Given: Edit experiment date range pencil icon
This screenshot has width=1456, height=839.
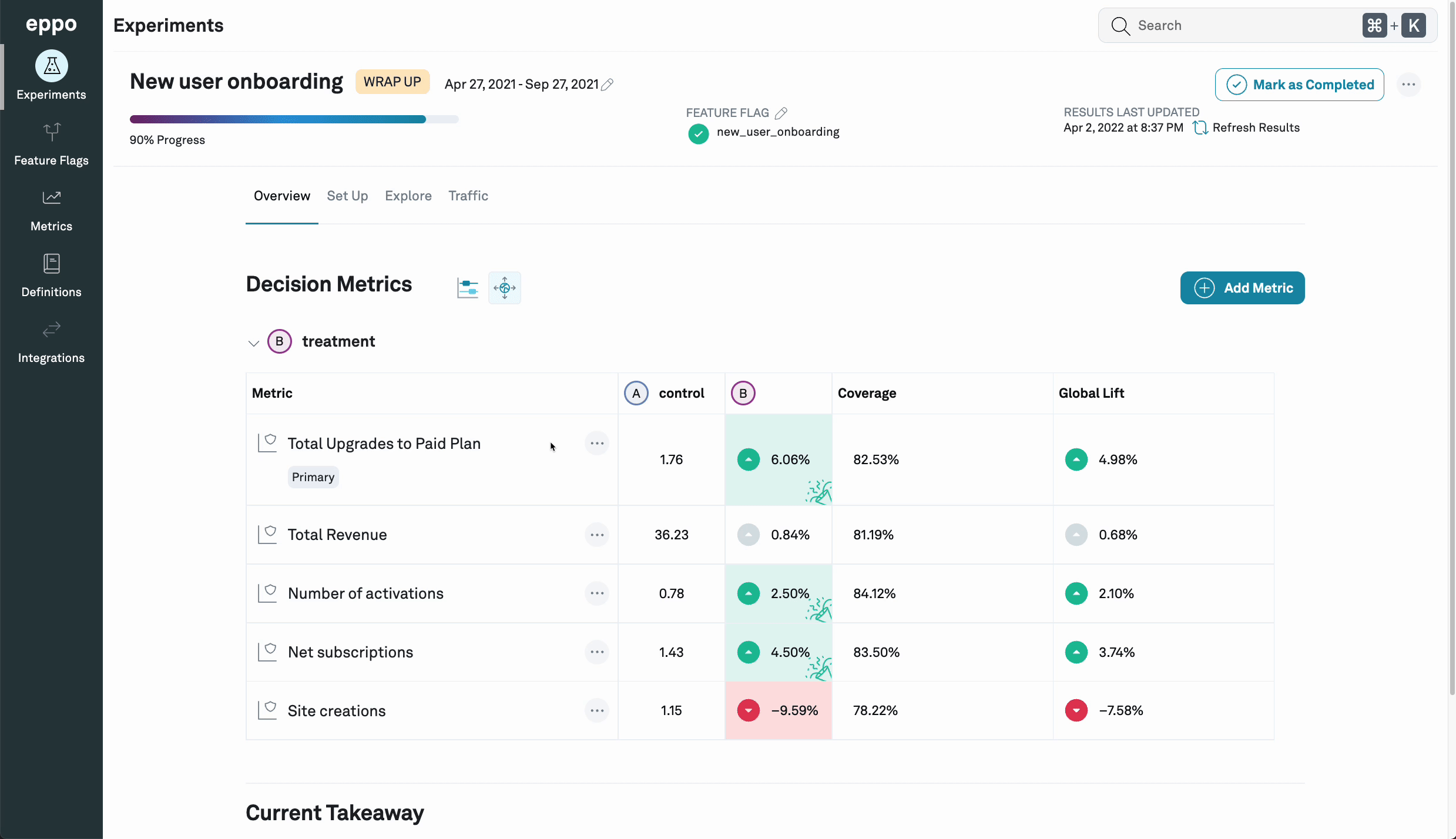Looking at the screenshot, I should point(608,85).
